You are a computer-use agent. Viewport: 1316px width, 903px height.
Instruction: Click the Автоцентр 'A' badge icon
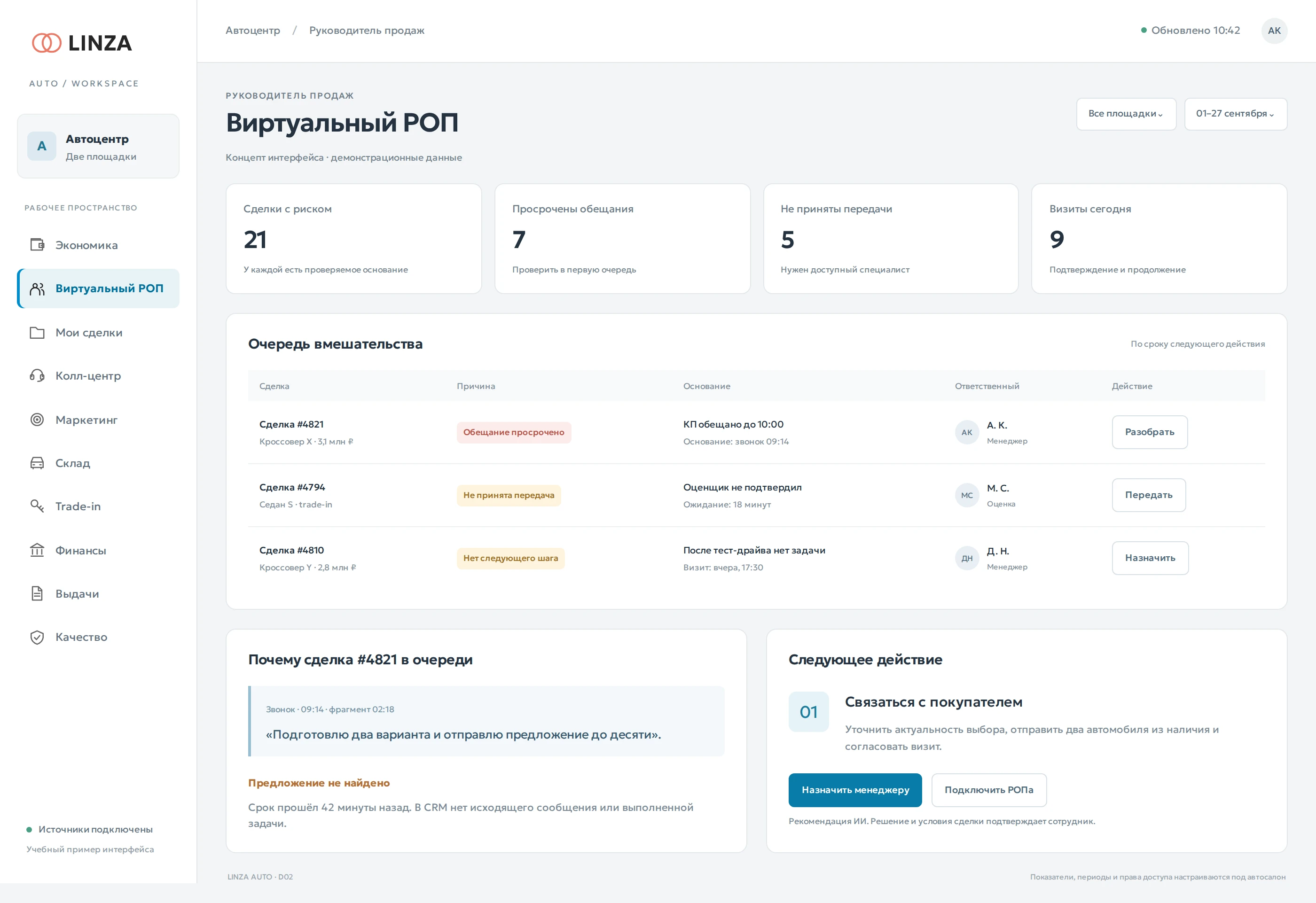[x=42, y=146]
